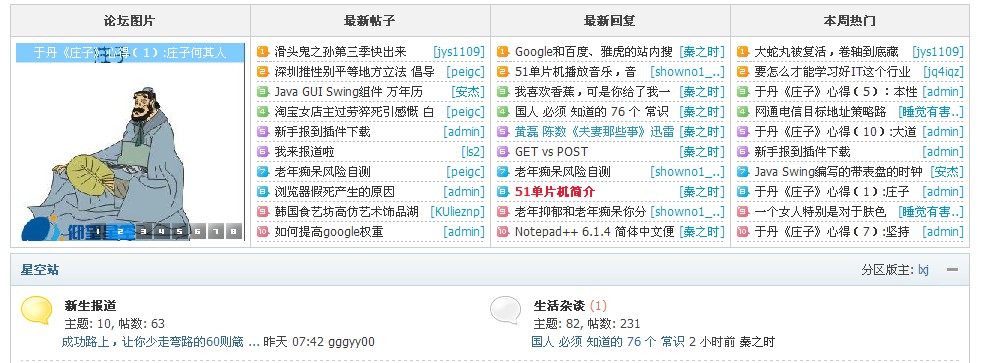Open author 安杰 next to Java Swing时钟 post
This screenshot has height=363, width=982.
tap(947, 172)
